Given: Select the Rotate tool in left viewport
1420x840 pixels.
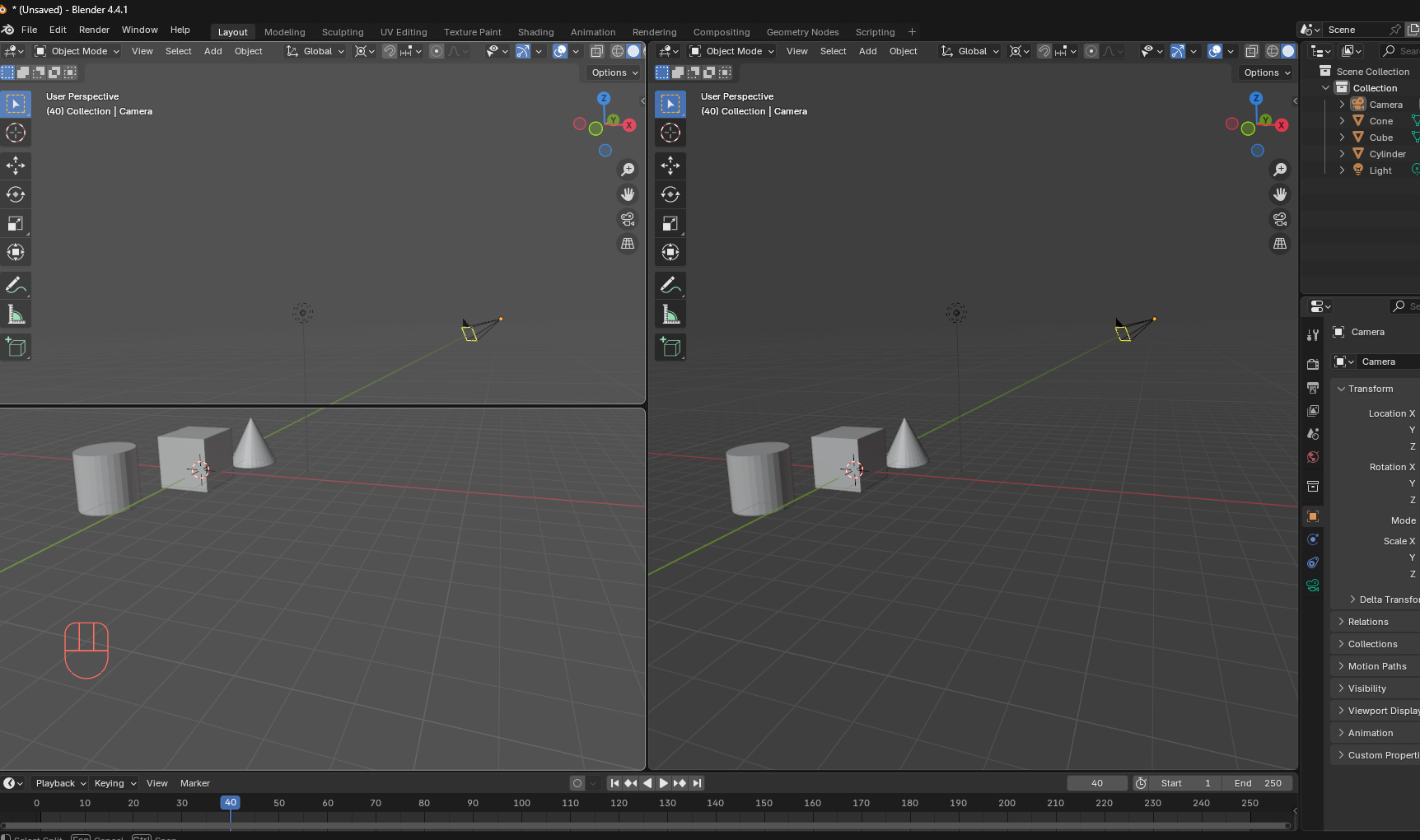Looking at the screenshot, I should pyautogui.click(x=16, y=194).
